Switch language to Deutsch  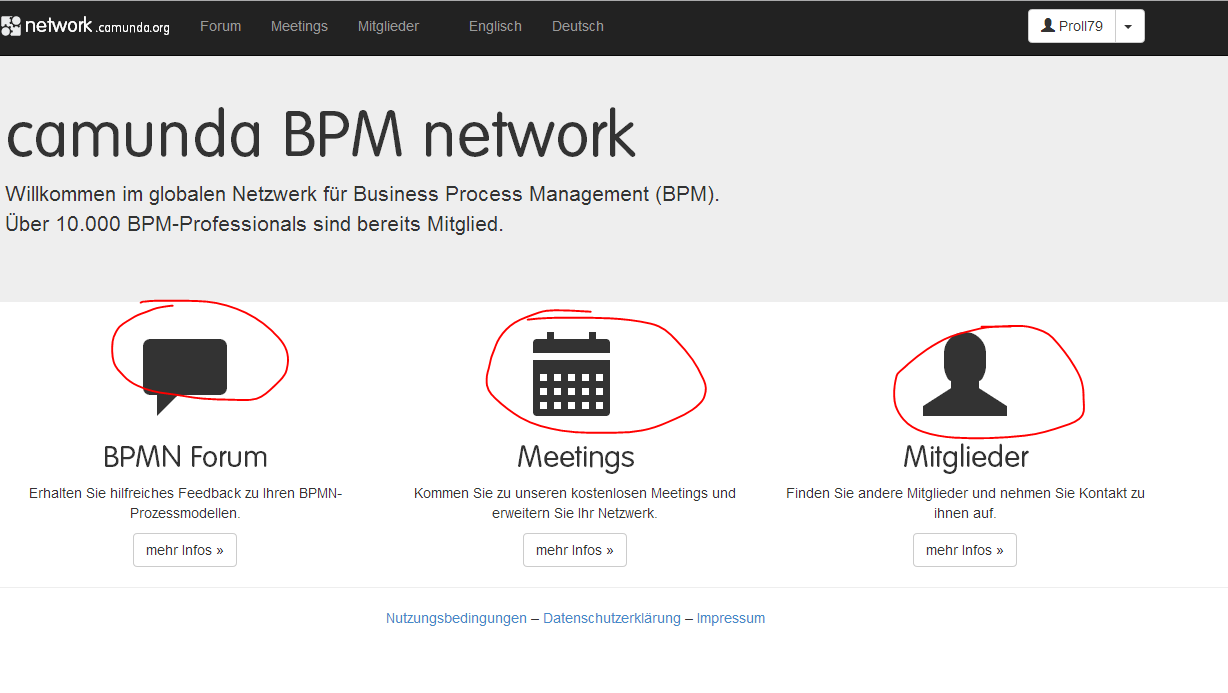(577, 27)
